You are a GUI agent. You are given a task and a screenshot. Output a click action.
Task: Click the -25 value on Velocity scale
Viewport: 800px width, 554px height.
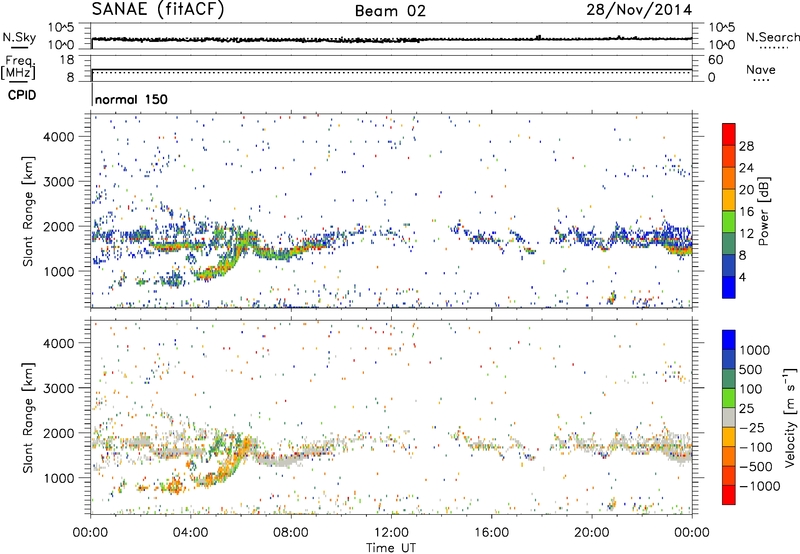click(751, 427)
